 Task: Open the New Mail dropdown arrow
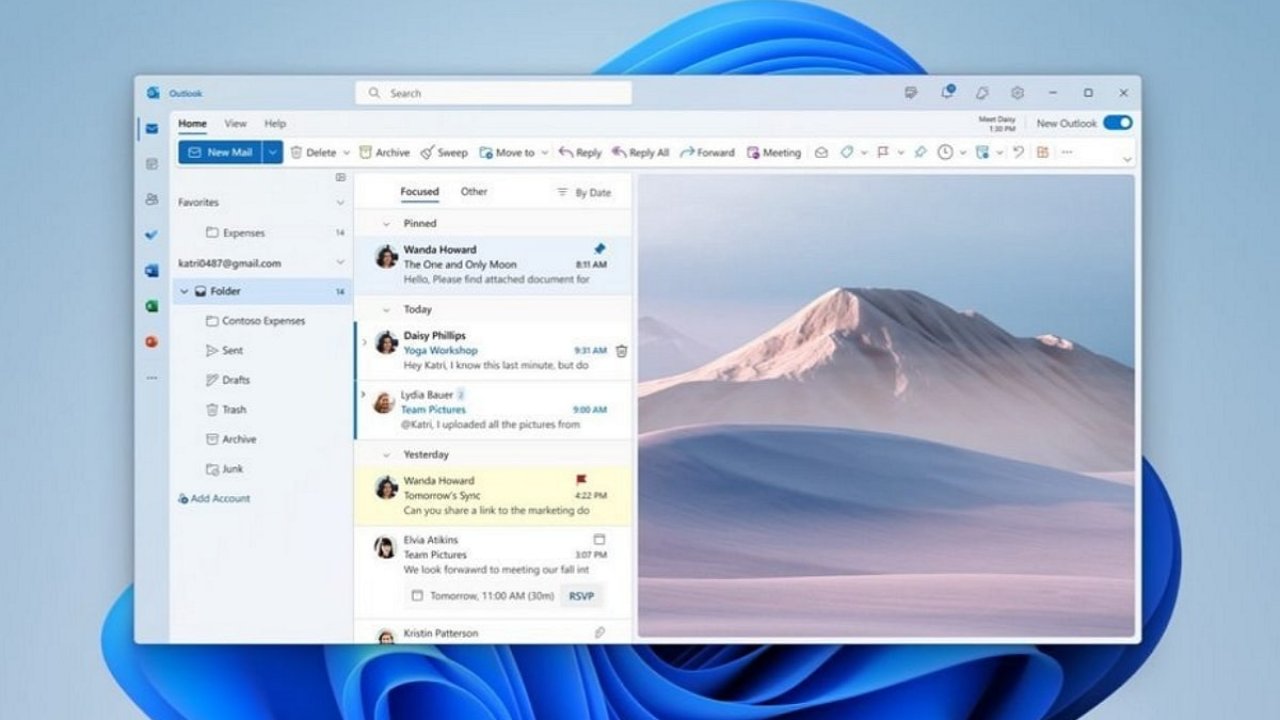click(273, 152)
